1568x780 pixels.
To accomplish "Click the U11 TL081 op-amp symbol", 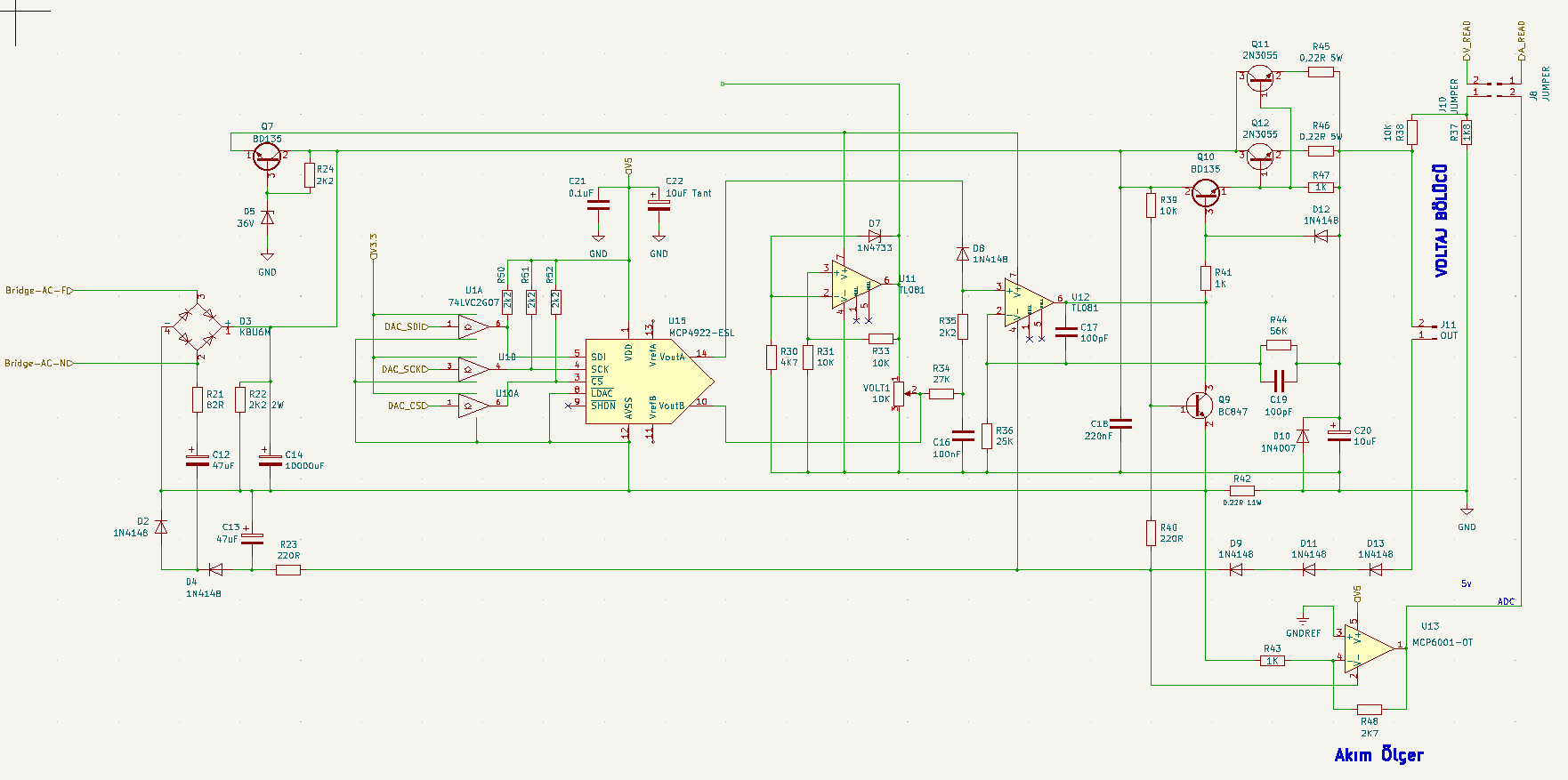I will (x=854, y=286).
